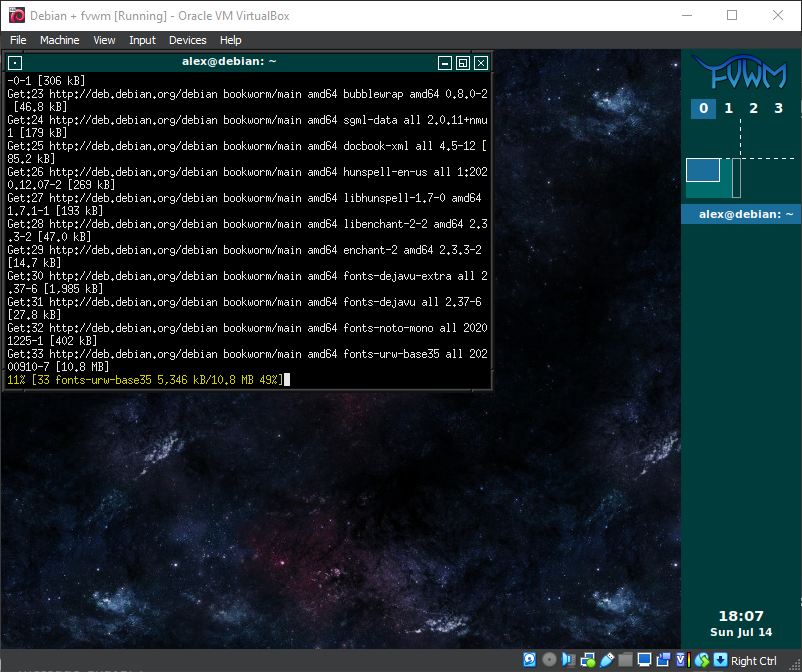Click the 18:07 clock in the panel
This screenshot has height=672, width=802.
click(x=740, y=616)
